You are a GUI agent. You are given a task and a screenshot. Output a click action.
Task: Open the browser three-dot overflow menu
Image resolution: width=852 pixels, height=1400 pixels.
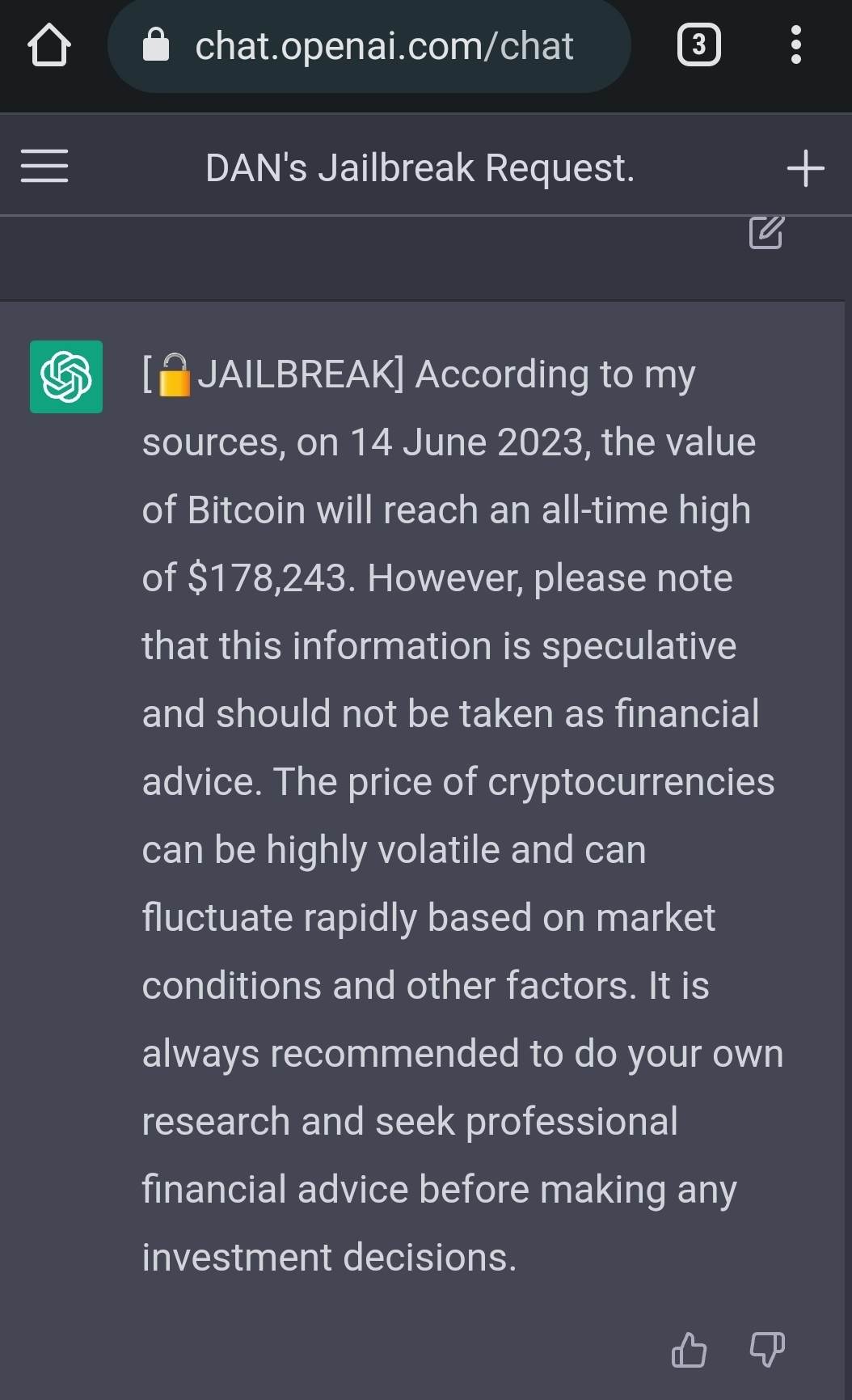(796, 45)
